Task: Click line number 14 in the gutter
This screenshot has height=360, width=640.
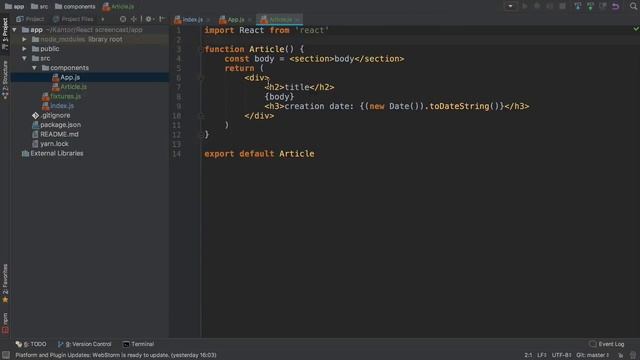Action: [x=177, y=154]
